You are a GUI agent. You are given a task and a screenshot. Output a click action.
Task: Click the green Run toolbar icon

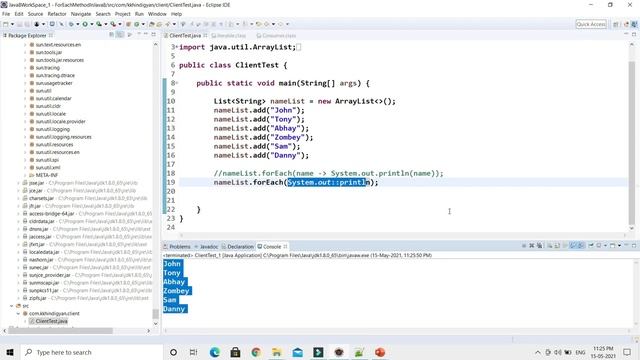tap(85, 24)
